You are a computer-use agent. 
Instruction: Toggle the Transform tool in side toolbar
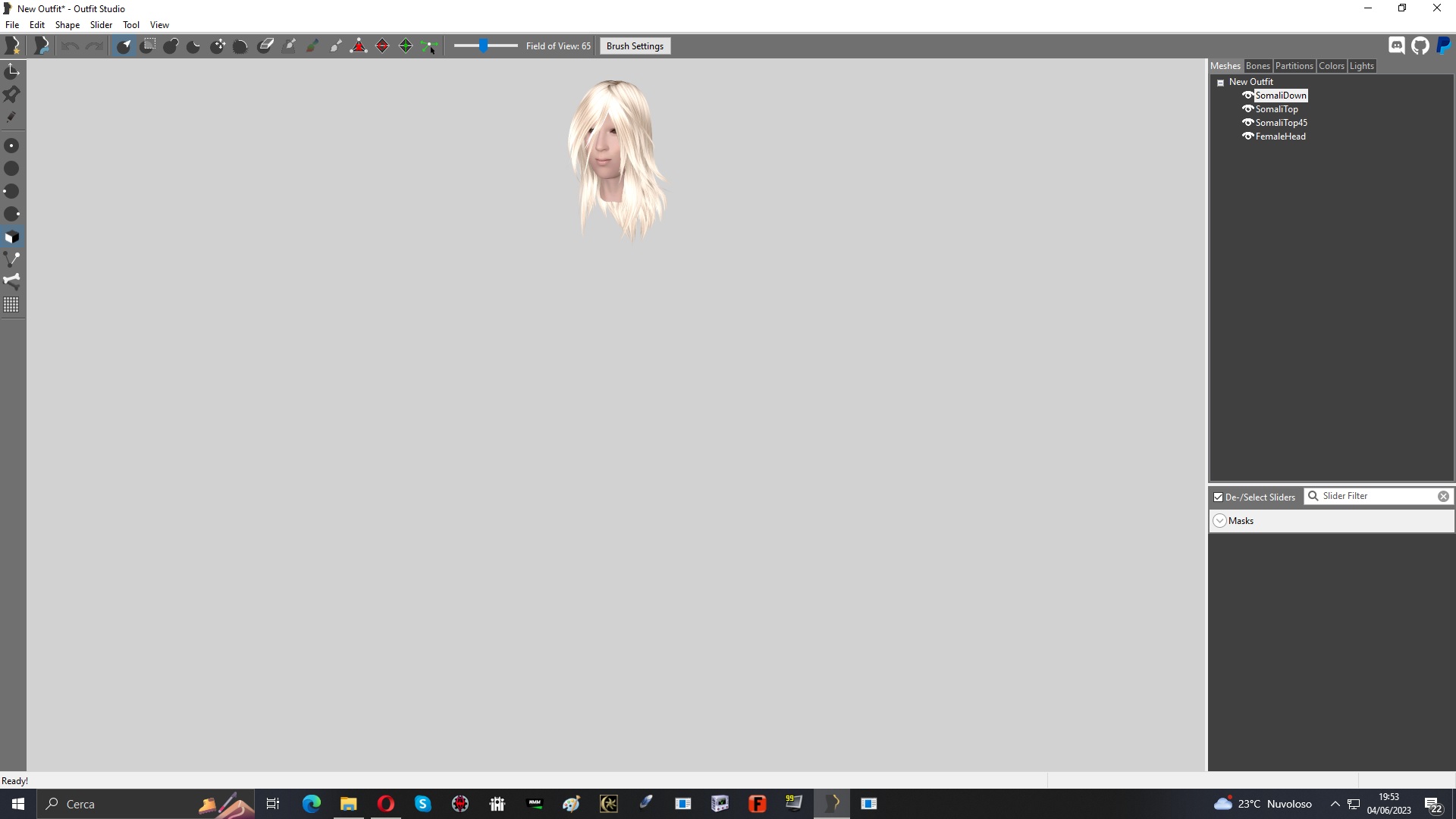pyautogui.click(x=12, y=71)
